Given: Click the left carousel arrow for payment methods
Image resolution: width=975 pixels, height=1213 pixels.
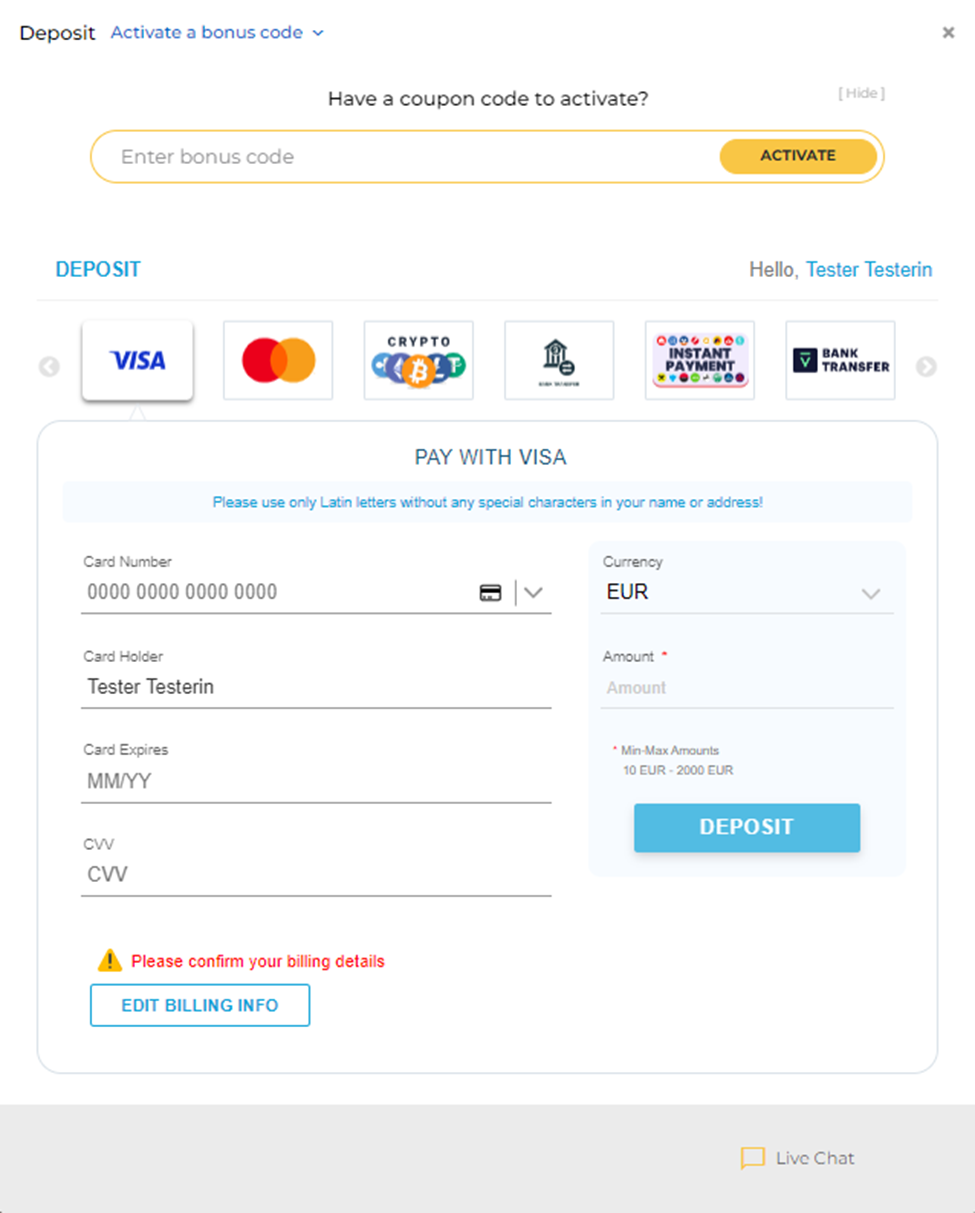Looking at the screenshot, I should 49,367.
